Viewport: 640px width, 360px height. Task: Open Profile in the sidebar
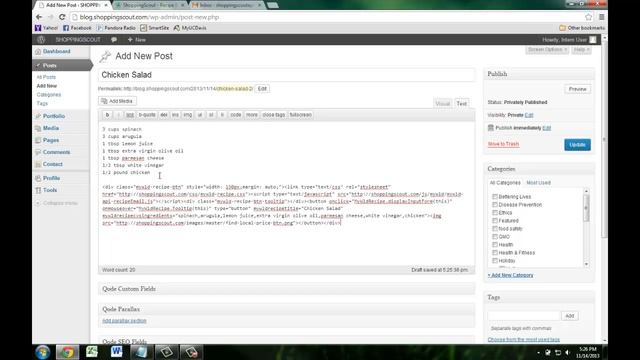pos(51,178)
